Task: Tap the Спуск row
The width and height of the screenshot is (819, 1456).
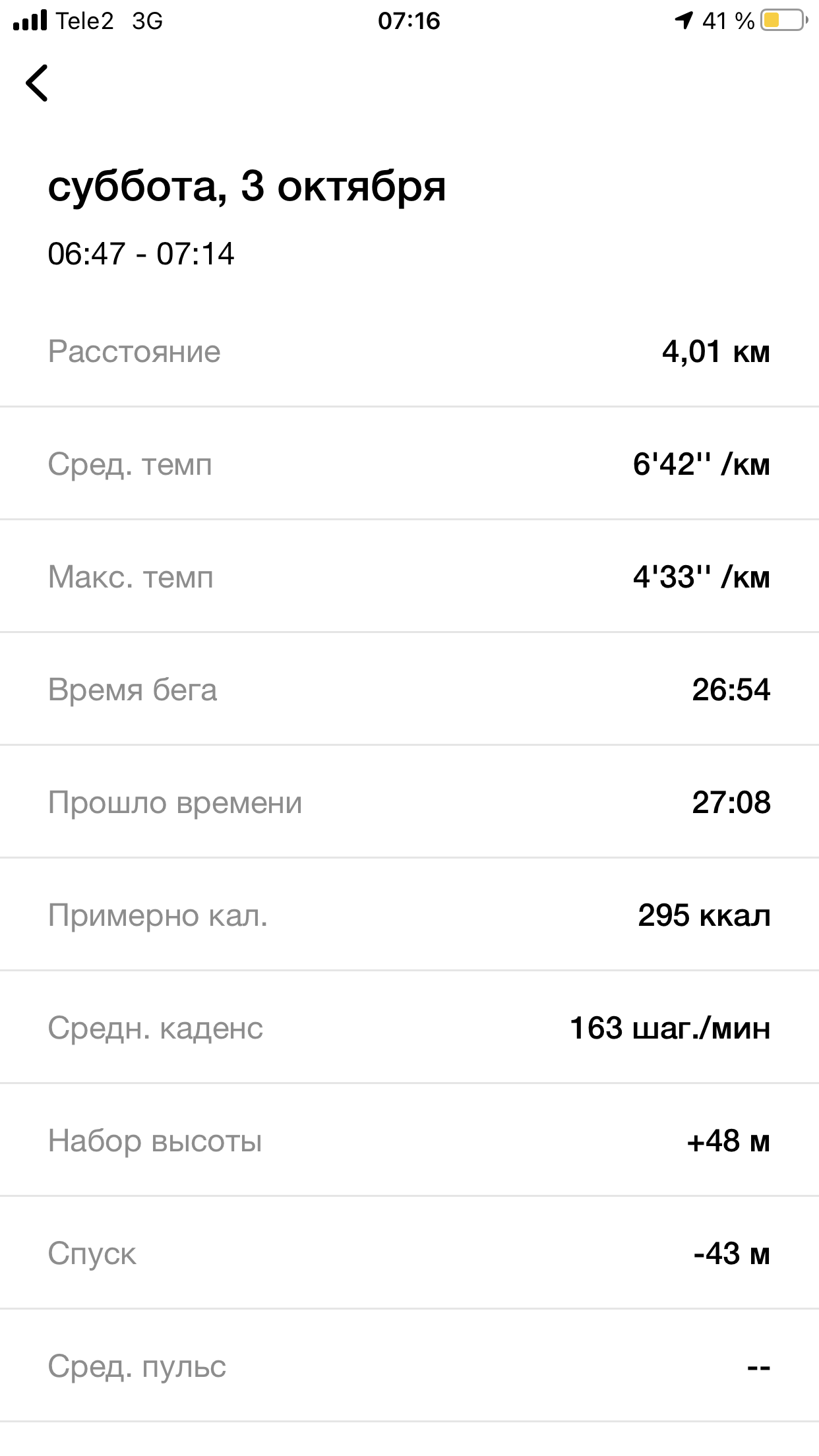Action: pos(409,1254)
